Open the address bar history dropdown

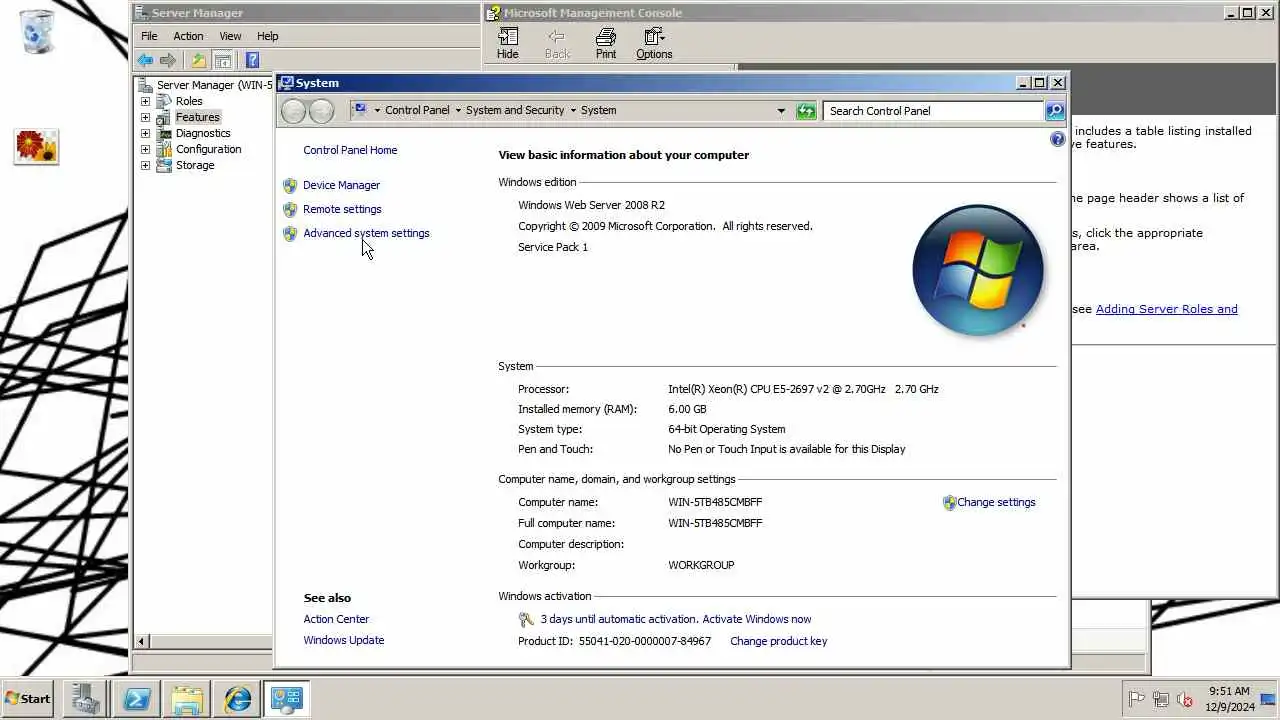point(781,111)
